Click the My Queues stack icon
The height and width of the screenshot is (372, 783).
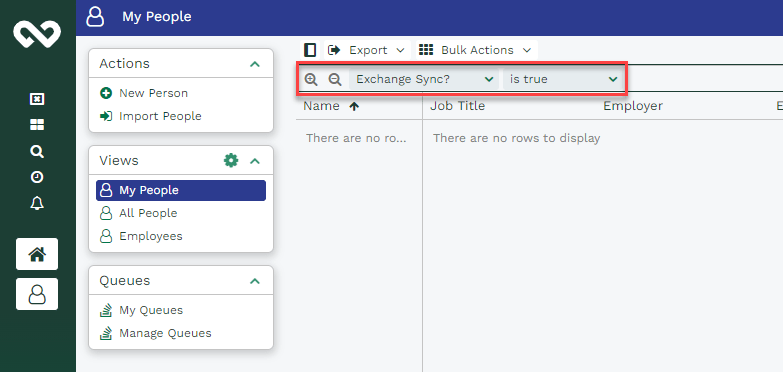tap(106, 311)
